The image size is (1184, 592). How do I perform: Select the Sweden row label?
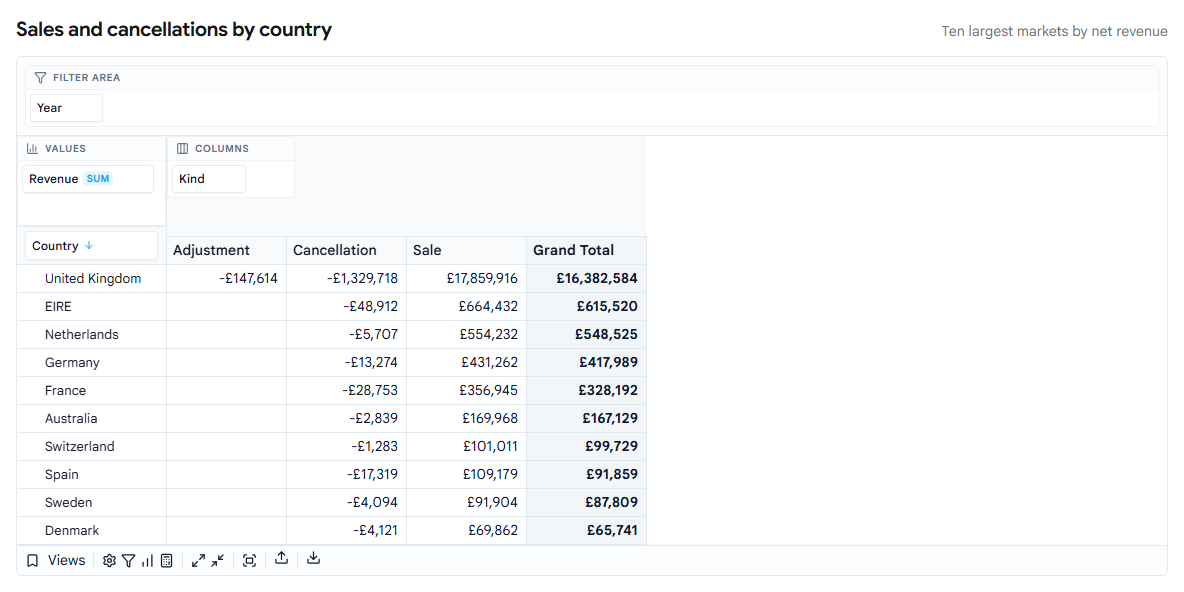tap(69, 502)
